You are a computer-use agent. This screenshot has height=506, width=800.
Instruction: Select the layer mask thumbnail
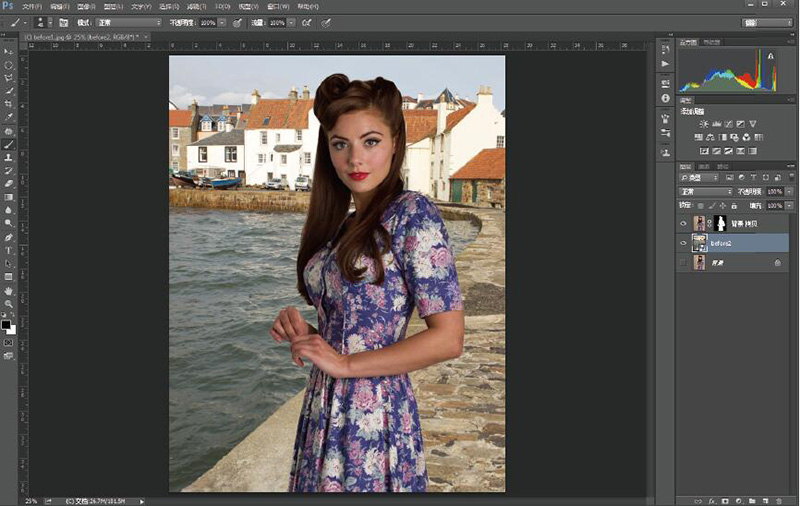719,223
